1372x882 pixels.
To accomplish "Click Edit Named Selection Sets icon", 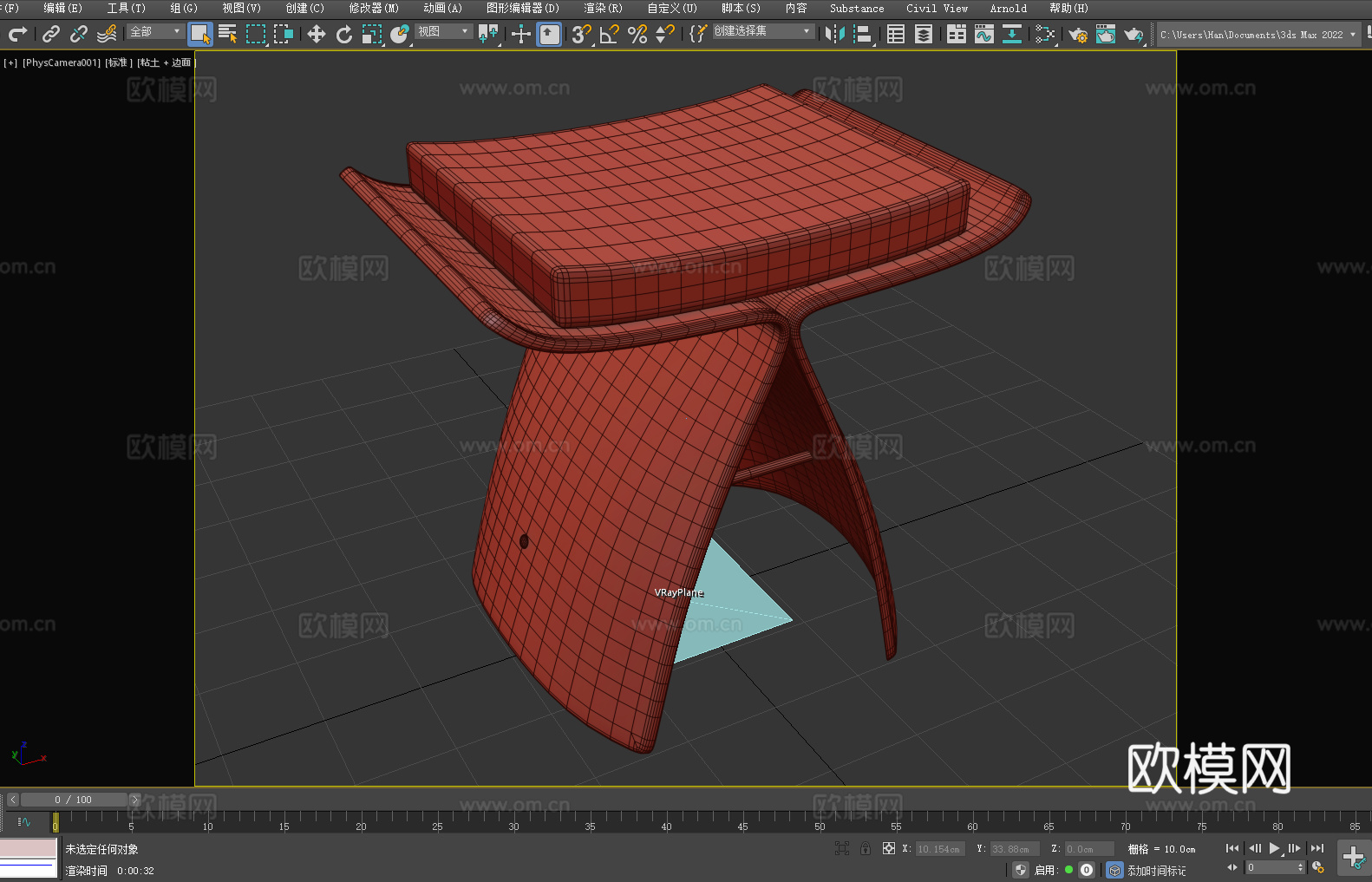I will (698, 34).
